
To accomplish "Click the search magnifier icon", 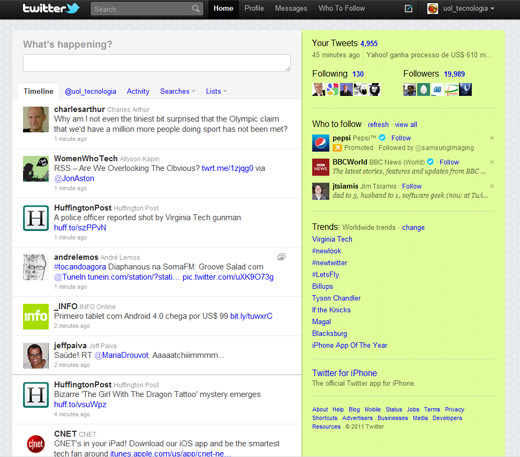I will coord(196,9).
